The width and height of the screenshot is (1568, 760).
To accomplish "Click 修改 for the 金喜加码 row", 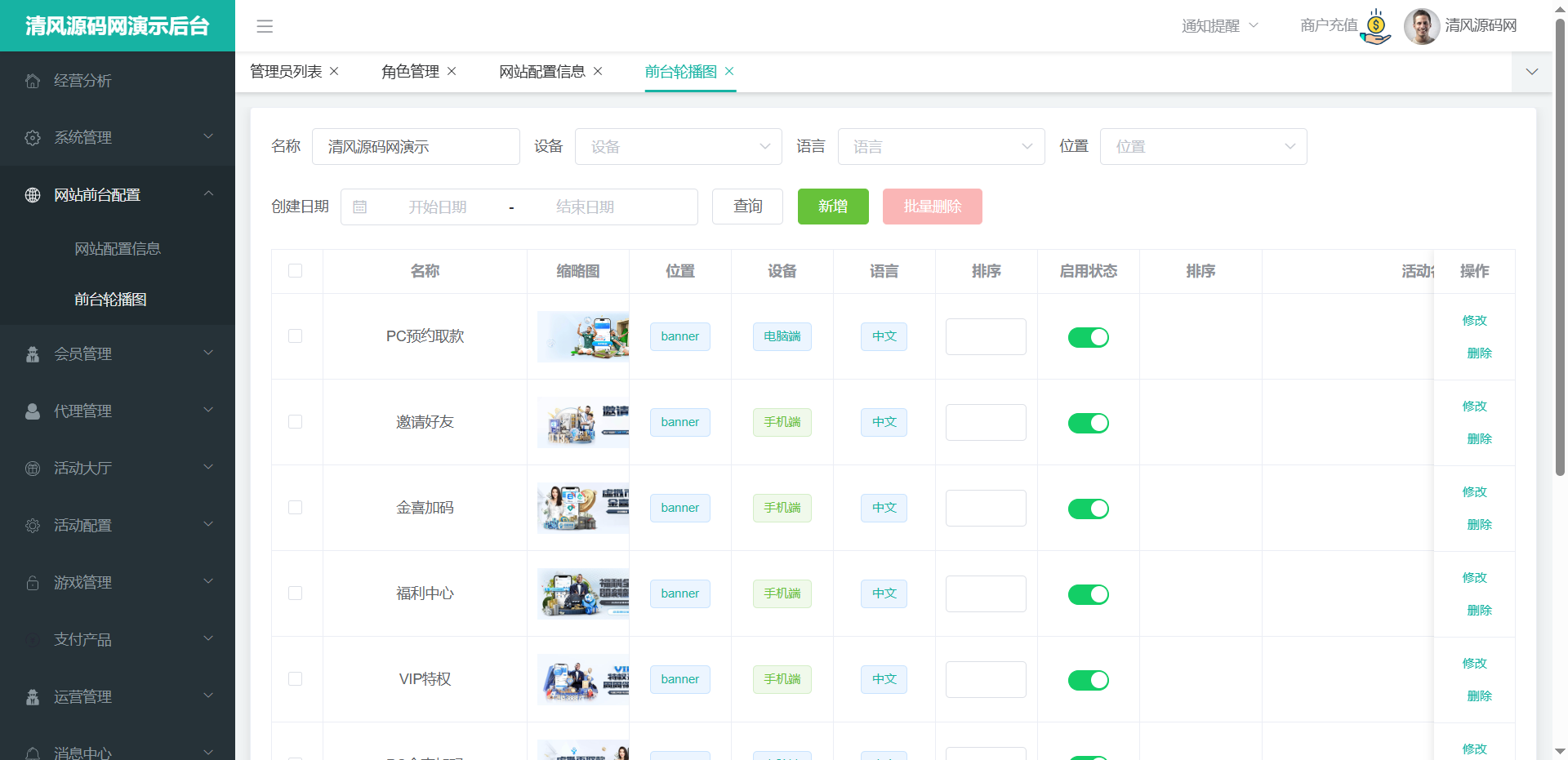I will [x=1474, y=492].
